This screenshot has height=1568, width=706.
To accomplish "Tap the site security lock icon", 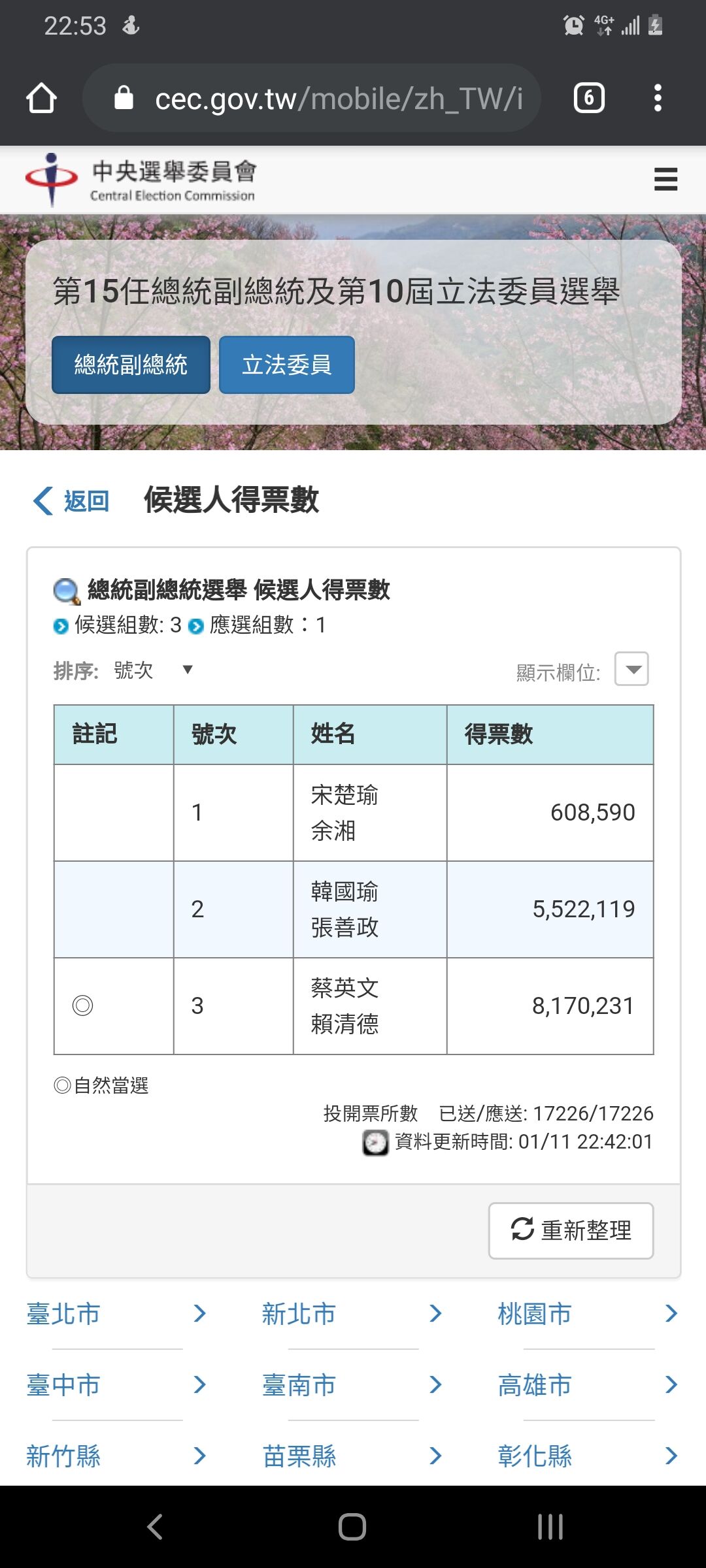I will coord(124,98).
